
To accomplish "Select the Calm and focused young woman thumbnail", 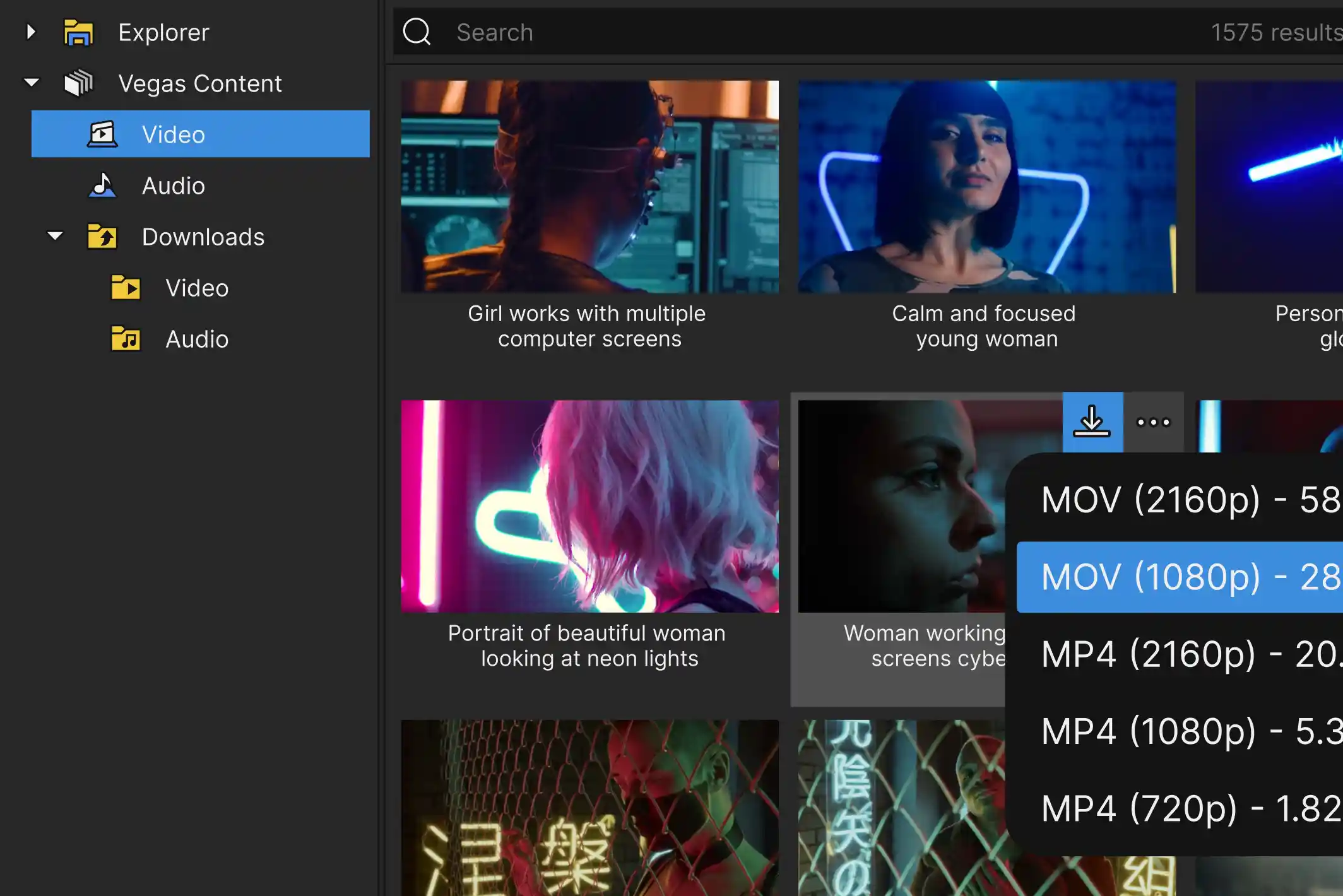I will (986, 186).
